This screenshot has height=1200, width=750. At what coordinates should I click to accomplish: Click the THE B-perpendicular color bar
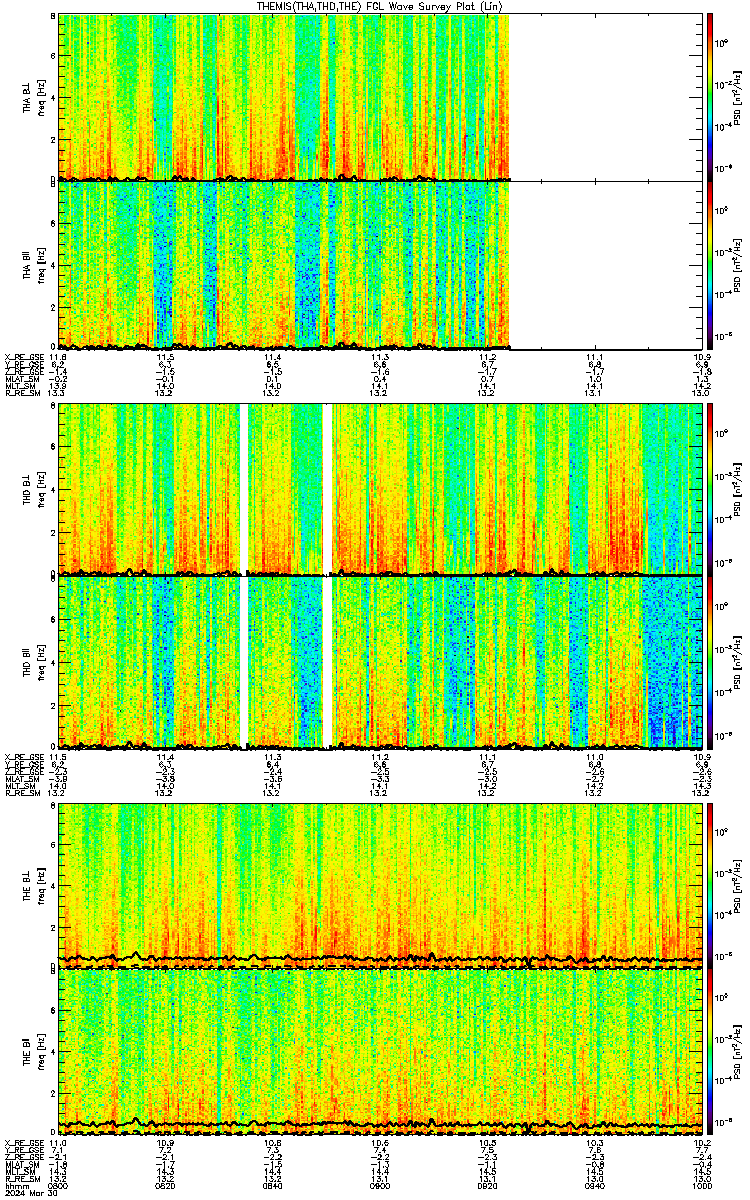pos(709,885)
